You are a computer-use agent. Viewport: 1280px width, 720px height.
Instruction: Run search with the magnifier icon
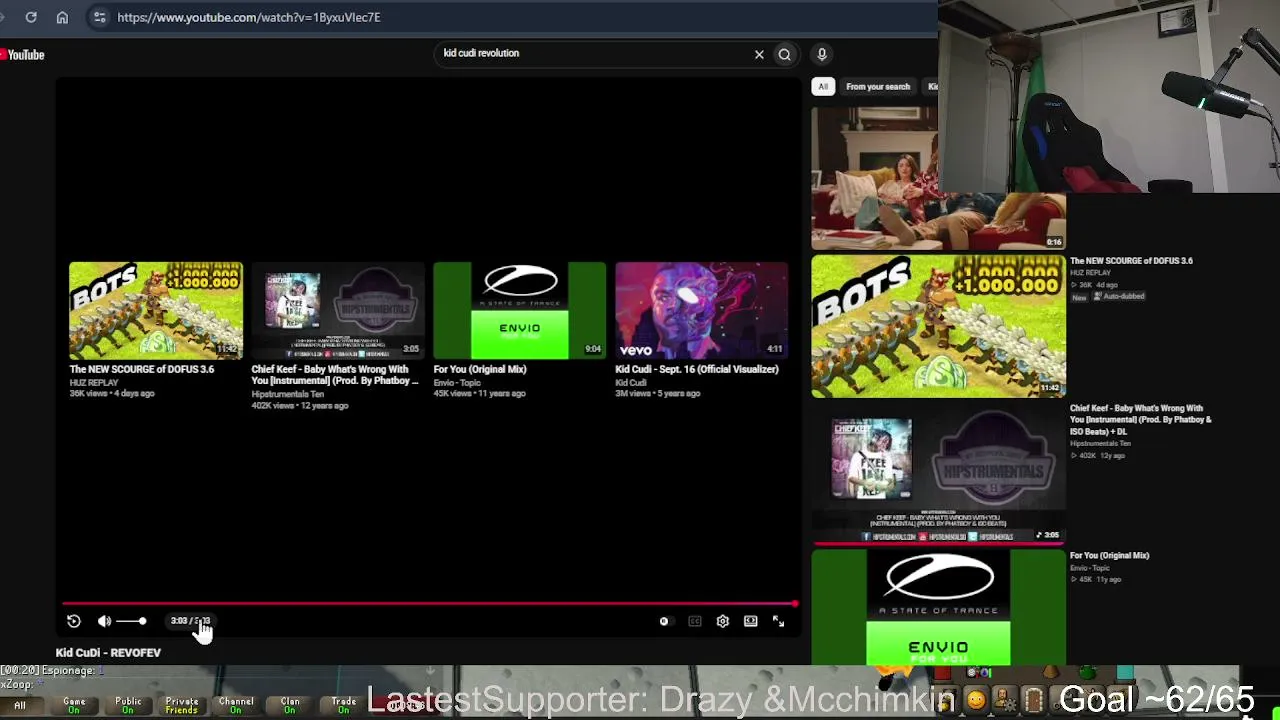pyautogui.click(x=785, y=54)
